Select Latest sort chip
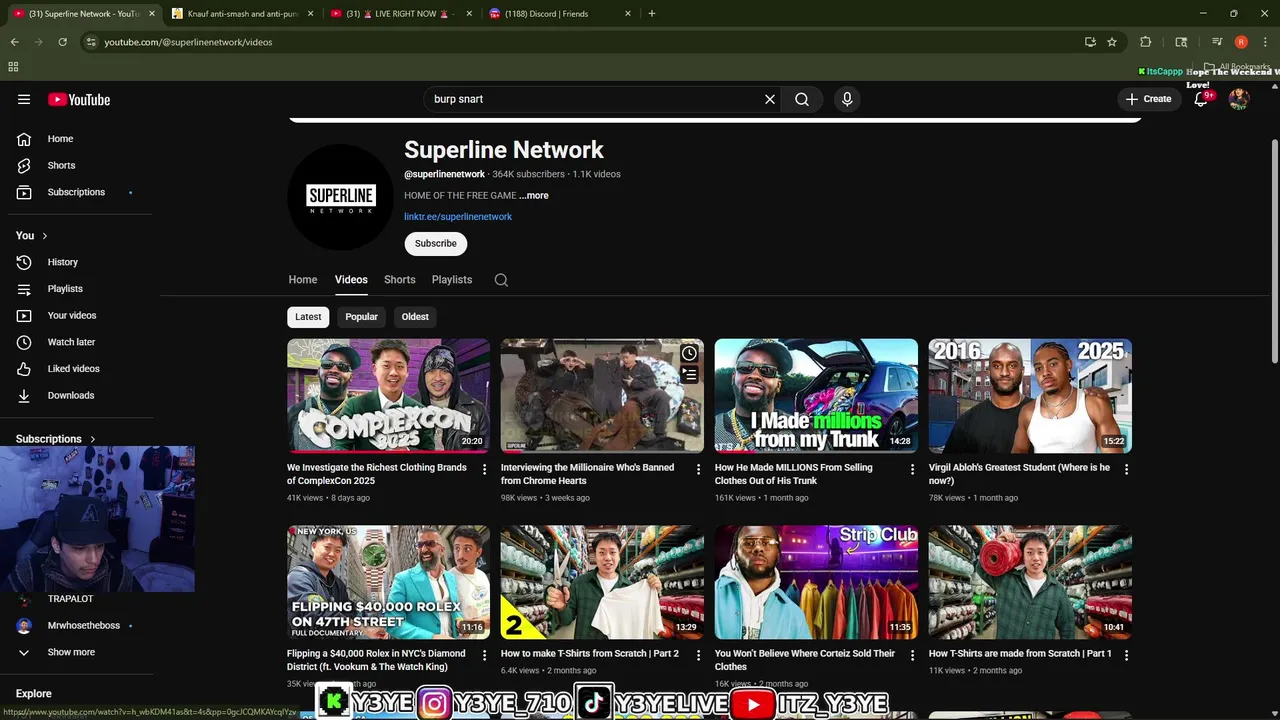The width and height of the screenshot is (1280, 720). pos(308,317)
